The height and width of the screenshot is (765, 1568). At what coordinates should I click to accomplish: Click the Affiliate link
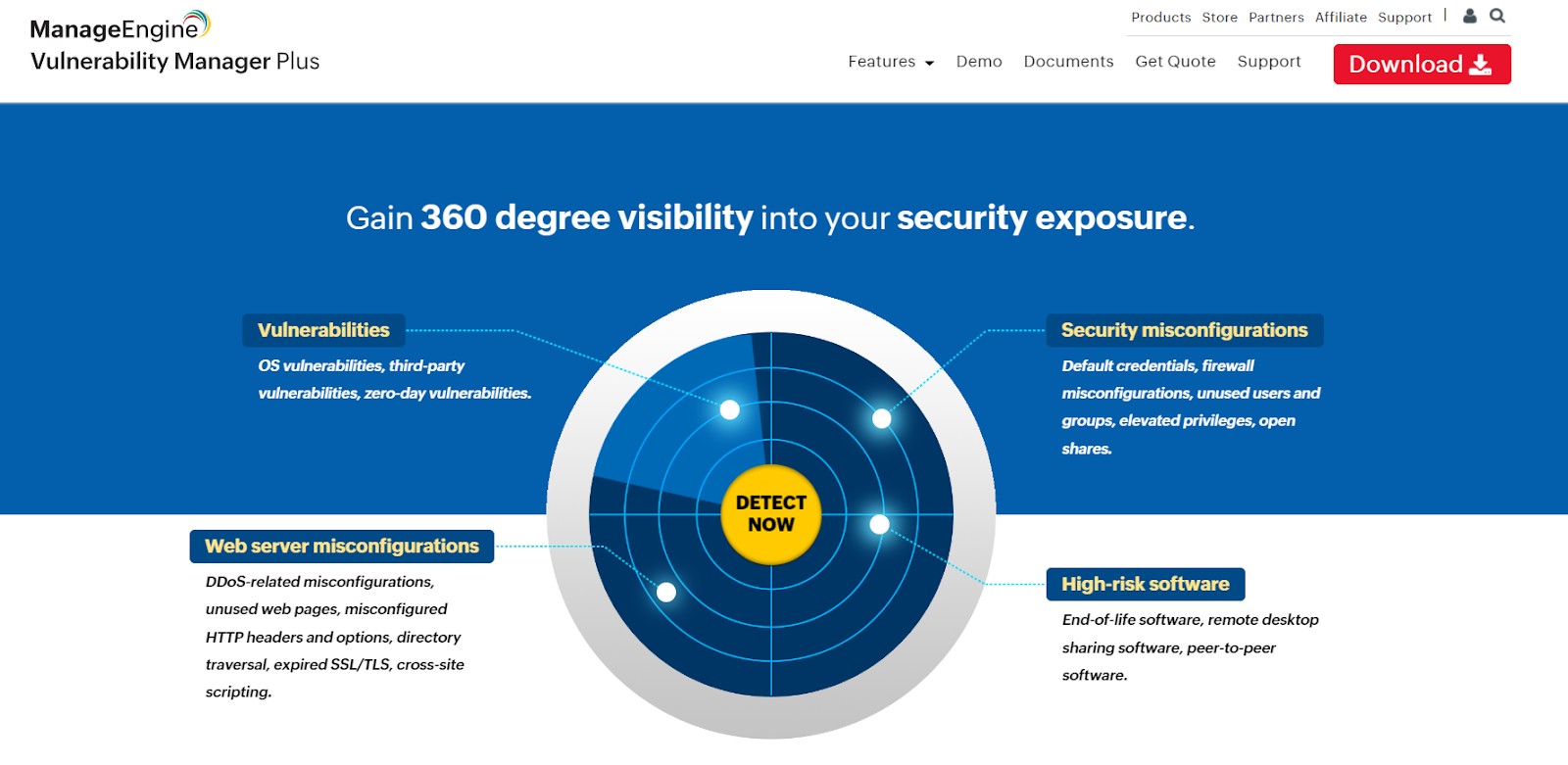coord(1341,18)
